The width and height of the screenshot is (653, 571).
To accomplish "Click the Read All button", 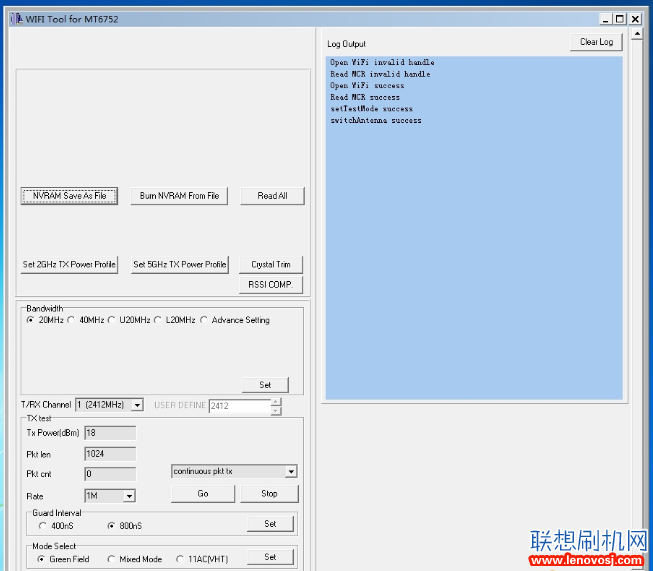I will (272, 196).
